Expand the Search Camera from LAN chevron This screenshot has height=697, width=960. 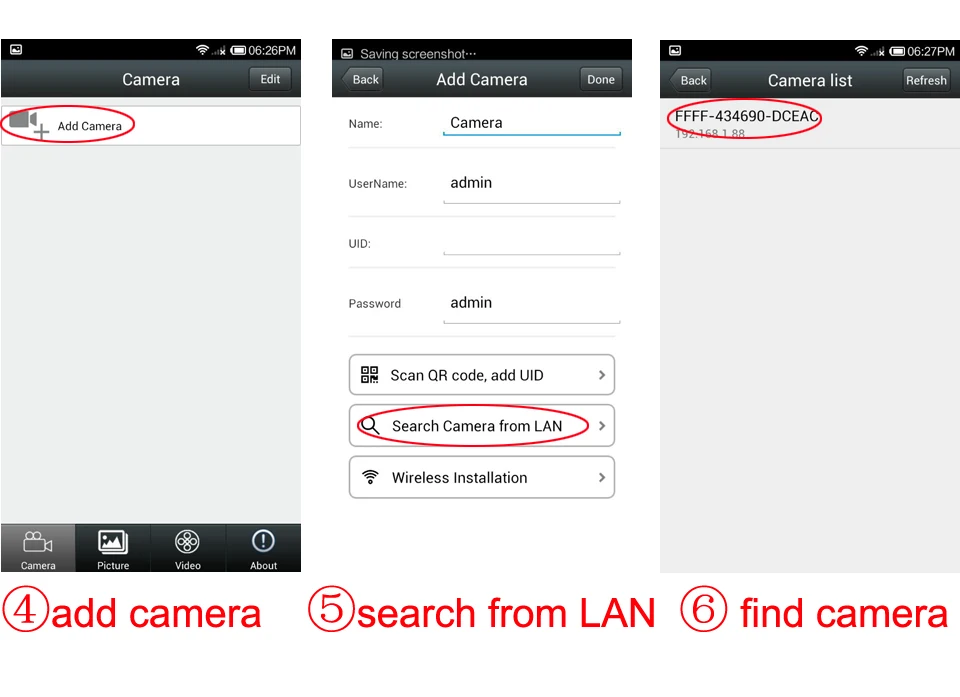point(602,426)
